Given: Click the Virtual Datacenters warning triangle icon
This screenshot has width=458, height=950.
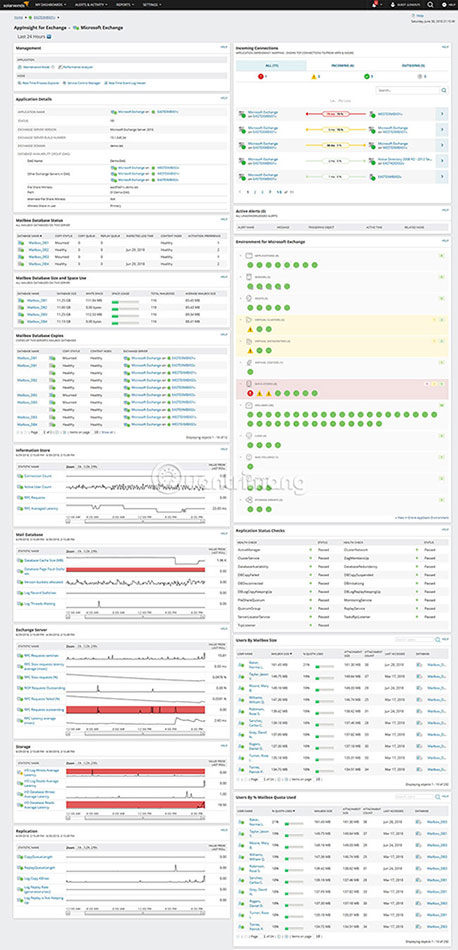Looking at the screenshot, I should [249, 351].
